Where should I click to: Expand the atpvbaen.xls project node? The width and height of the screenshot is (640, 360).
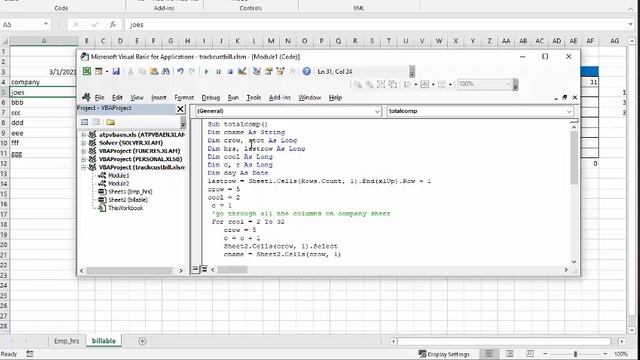point(84,135)
